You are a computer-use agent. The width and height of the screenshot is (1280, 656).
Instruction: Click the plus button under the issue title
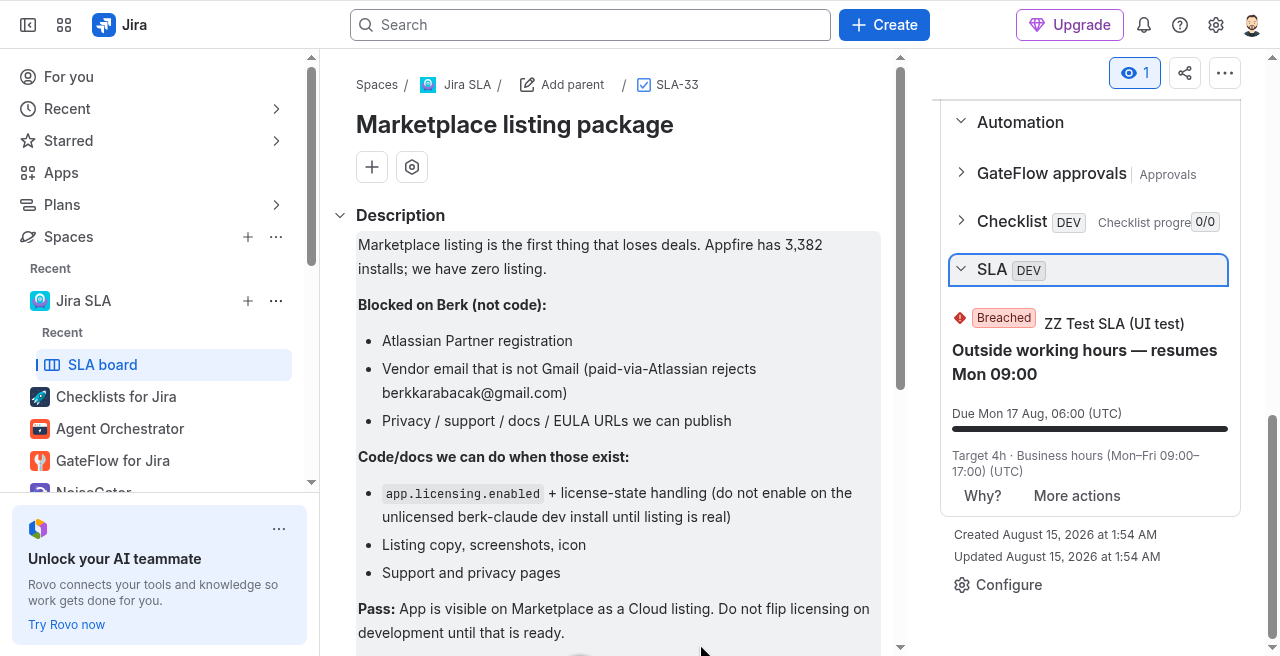372,167
